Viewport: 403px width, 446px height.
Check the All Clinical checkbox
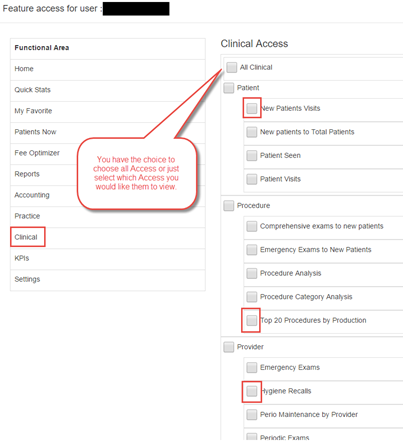coord(231,67)
